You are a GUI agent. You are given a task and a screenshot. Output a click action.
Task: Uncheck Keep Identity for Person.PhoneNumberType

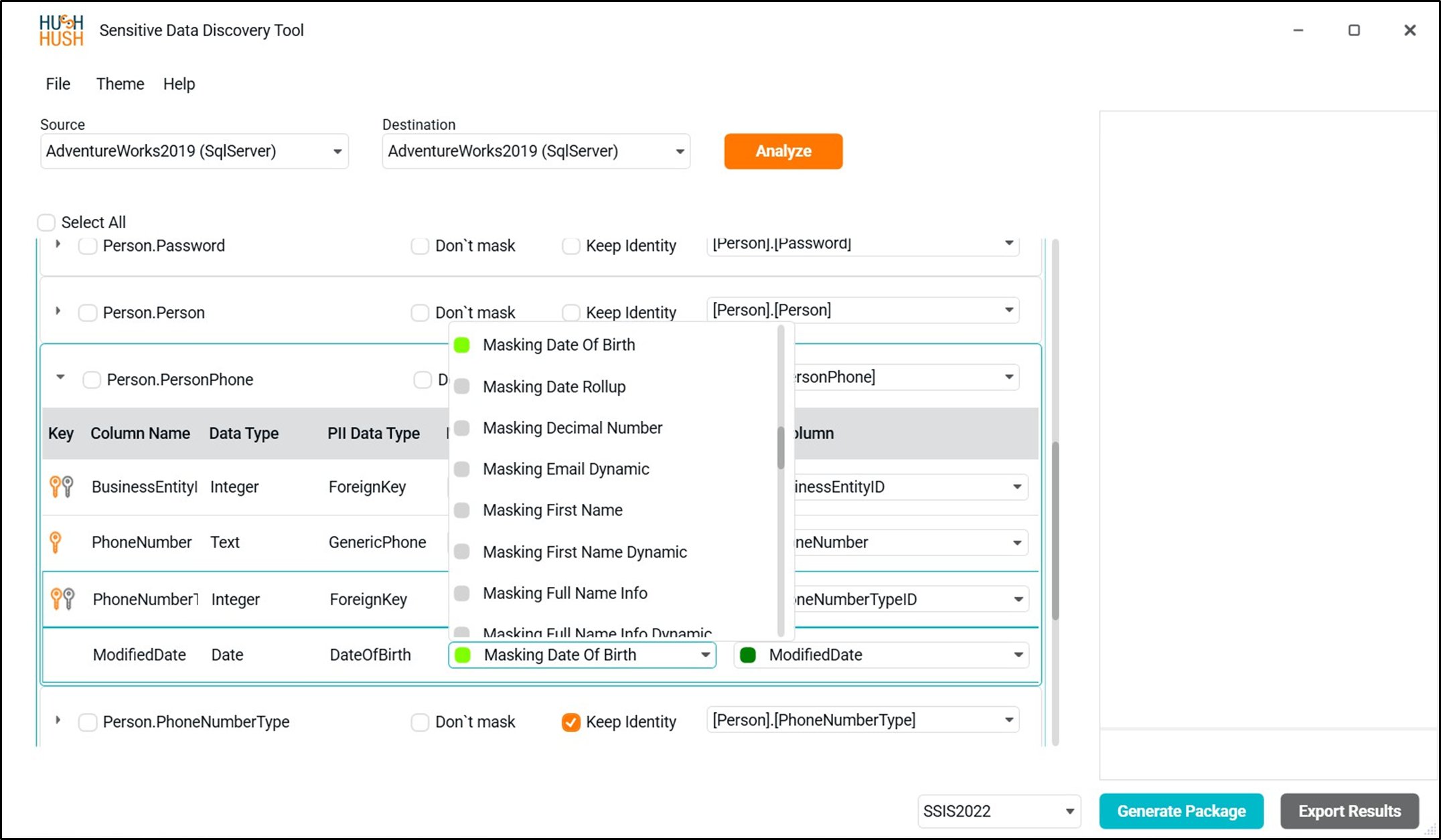click(x=571, y=722)
